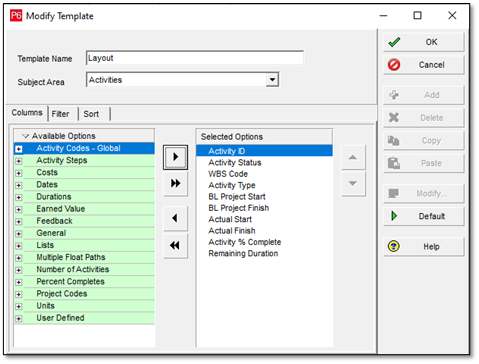The image size is (479, 364).
Task: Move the selected option up with the up arrow
Action: [353, 157]
